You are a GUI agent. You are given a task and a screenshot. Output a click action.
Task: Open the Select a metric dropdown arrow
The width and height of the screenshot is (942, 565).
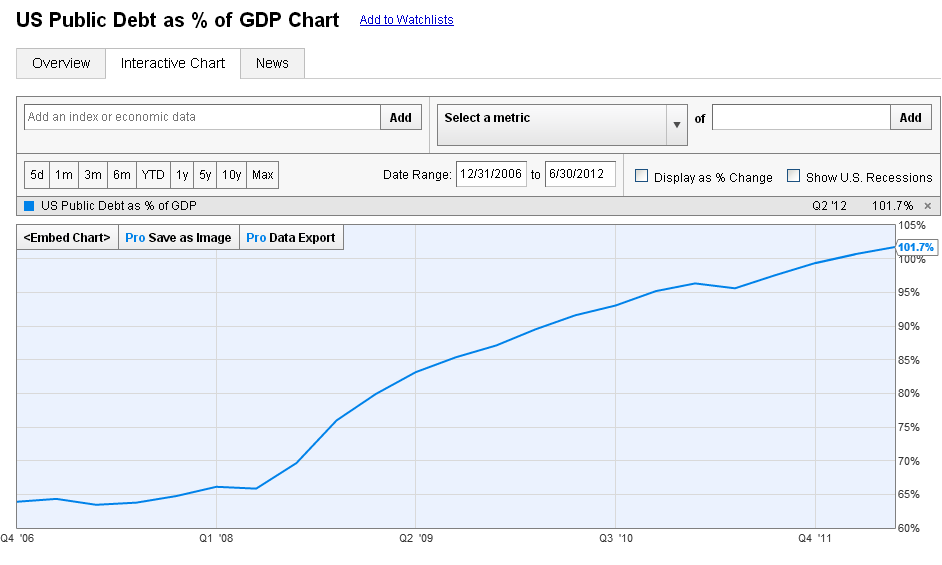676,124
